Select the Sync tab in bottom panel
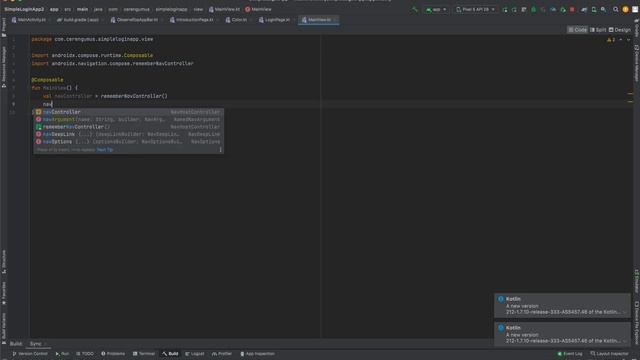640x360 pixels. coord(36,344)
